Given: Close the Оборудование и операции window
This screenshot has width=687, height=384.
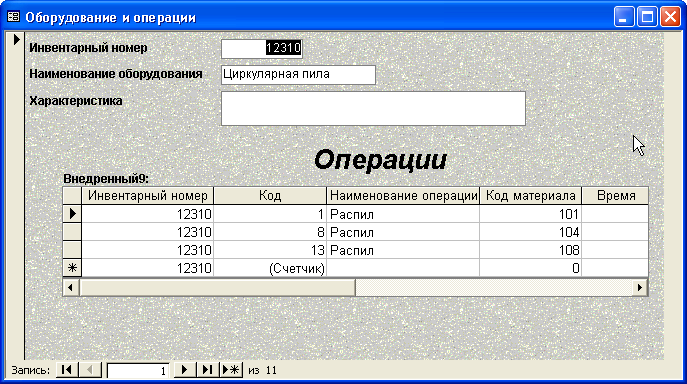Looking at the screenshot, I should click(670, 18).
